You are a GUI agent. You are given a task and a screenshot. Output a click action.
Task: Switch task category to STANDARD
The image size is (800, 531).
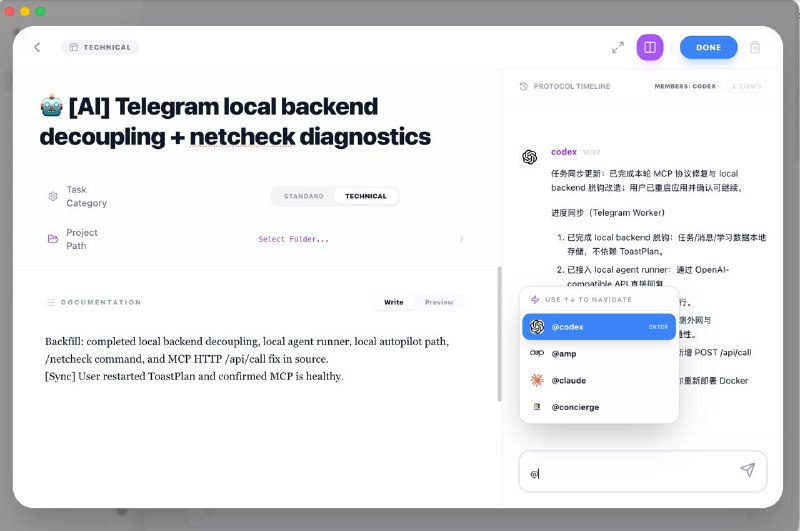tap(304, 196)
